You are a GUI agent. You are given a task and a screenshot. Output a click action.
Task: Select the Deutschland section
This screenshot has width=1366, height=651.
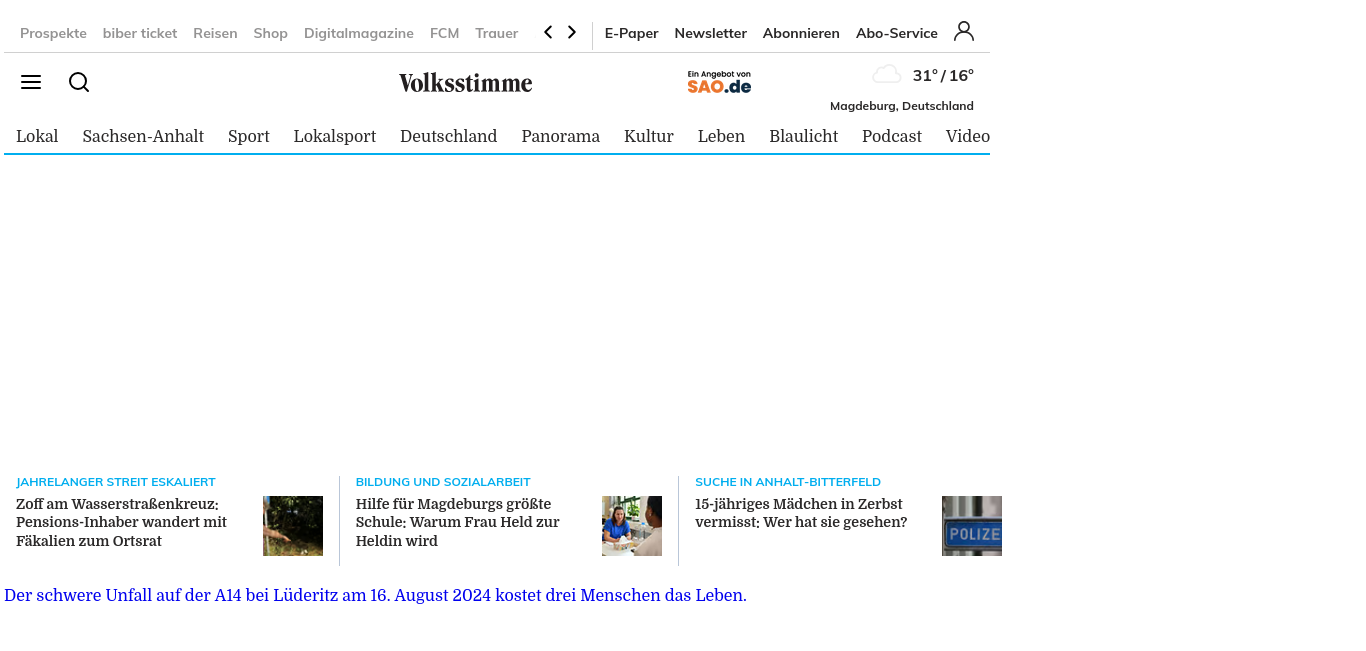click(449, 136)
